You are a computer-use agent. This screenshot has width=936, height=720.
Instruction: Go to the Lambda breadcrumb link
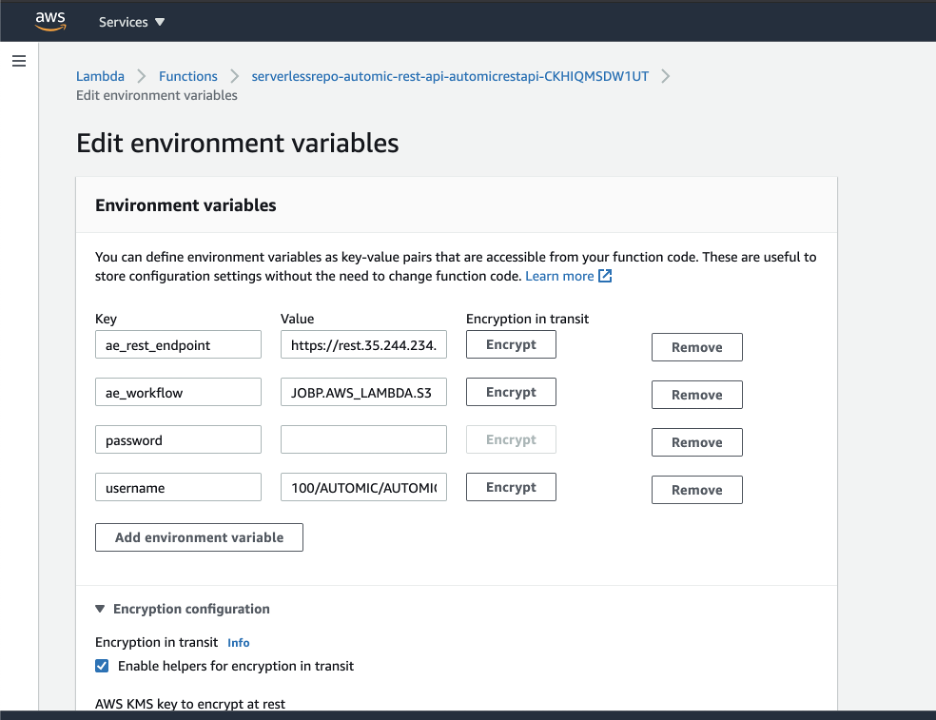click(100, 76)
